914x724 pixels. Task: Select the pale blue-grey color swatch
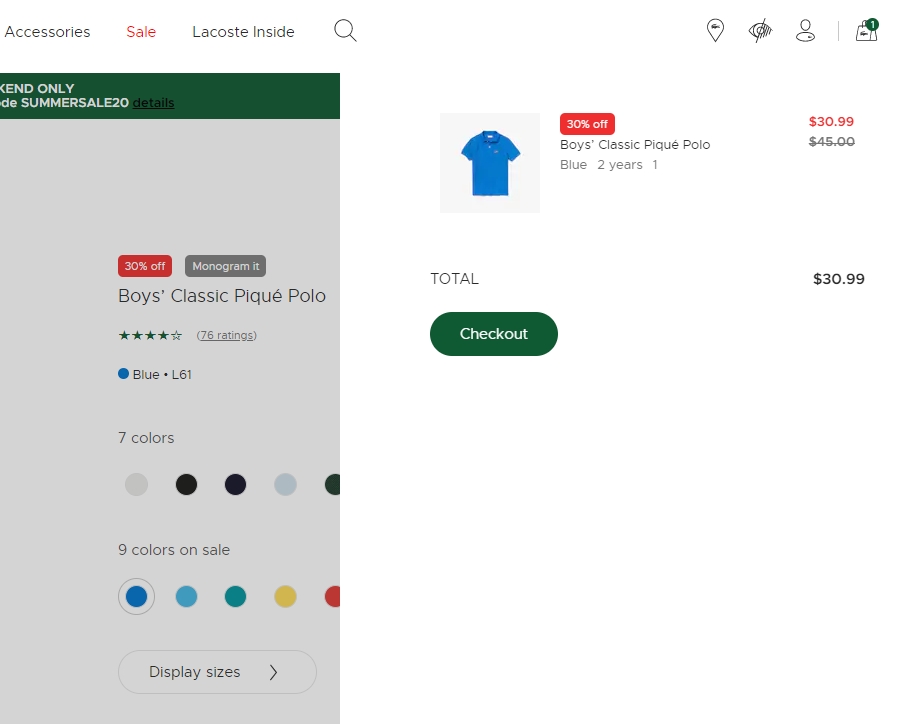coord(286,484)
